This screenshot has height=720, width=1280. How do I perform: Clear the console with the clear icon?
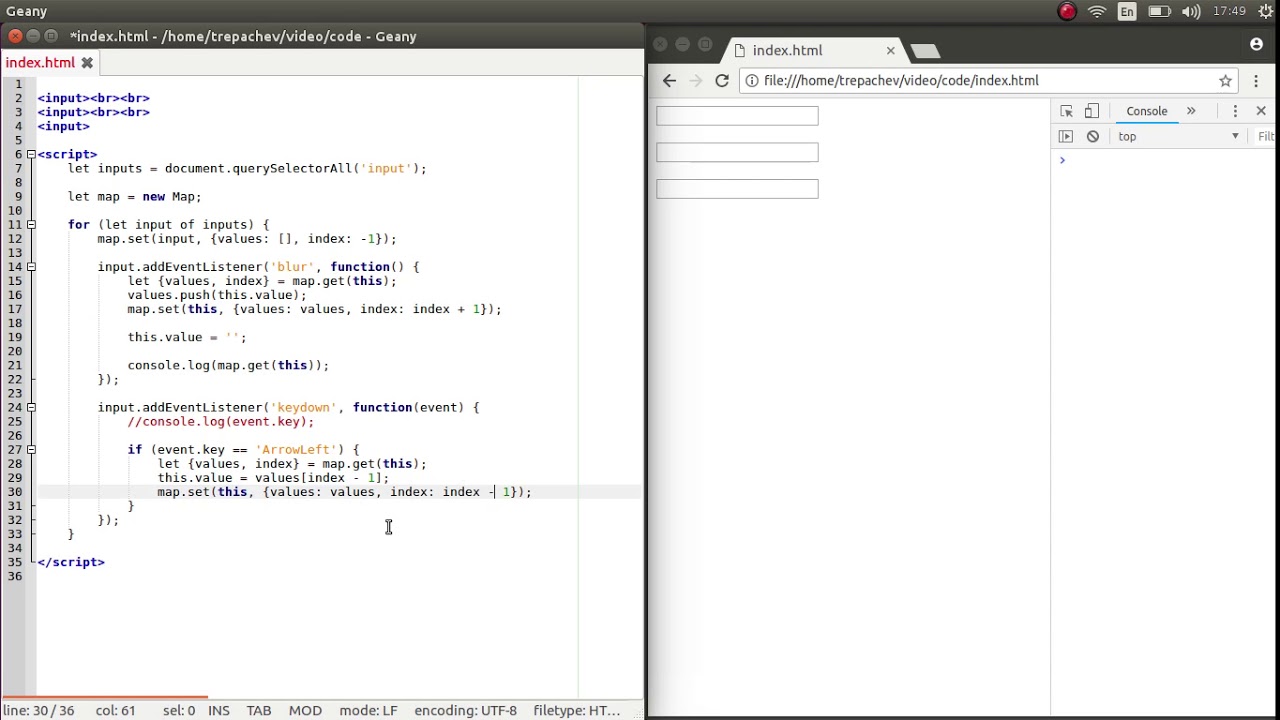[1093, 136]
